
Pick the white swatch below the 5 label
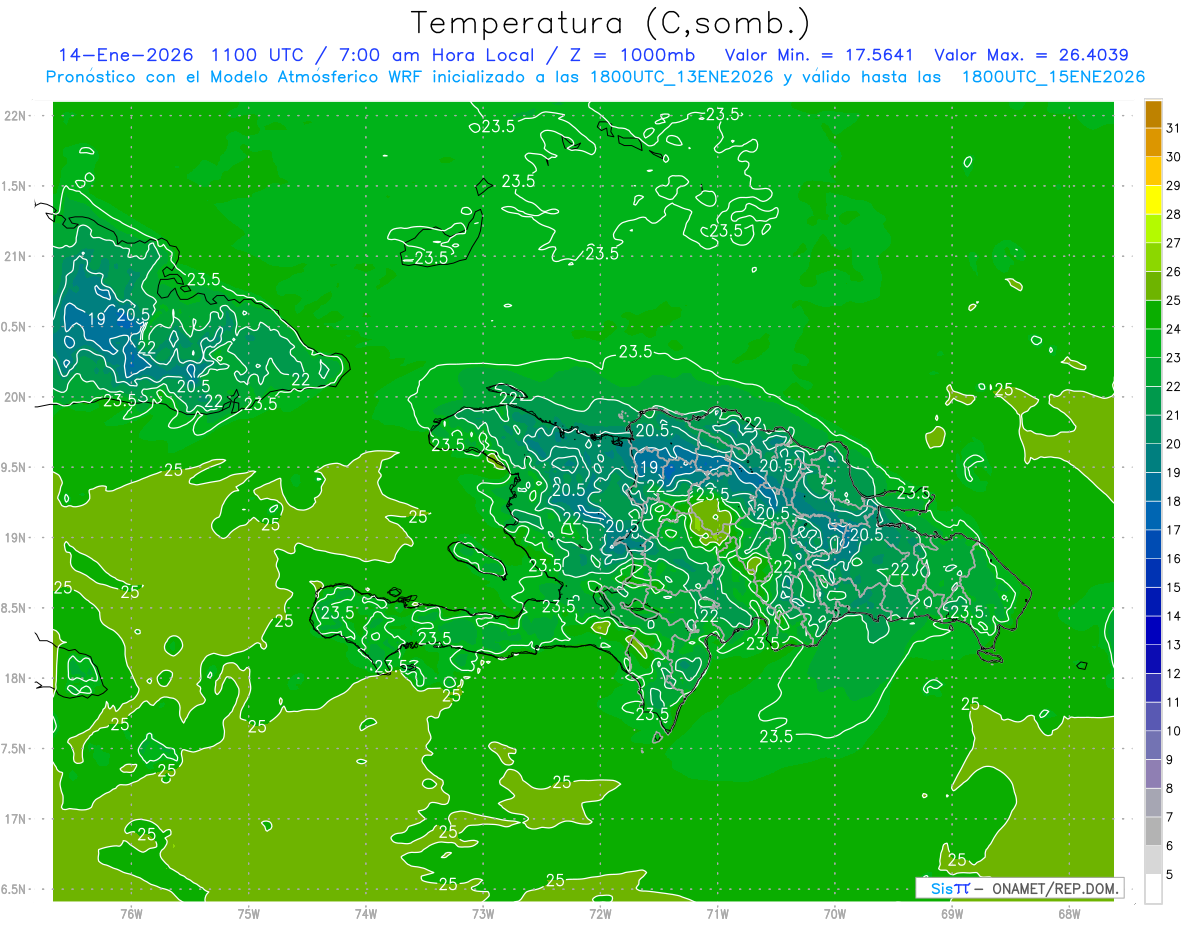[1153, 889]
